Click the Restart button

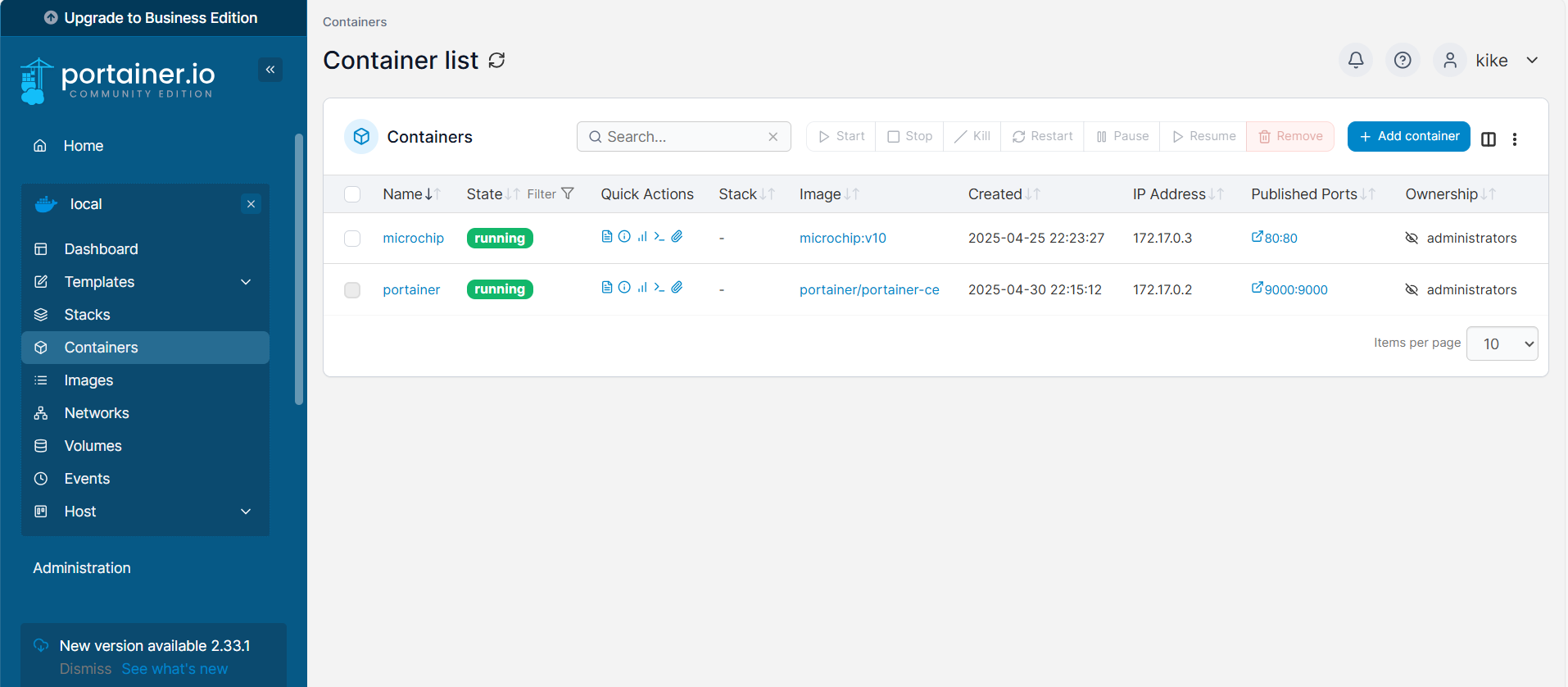click(x=1042, y=136)
